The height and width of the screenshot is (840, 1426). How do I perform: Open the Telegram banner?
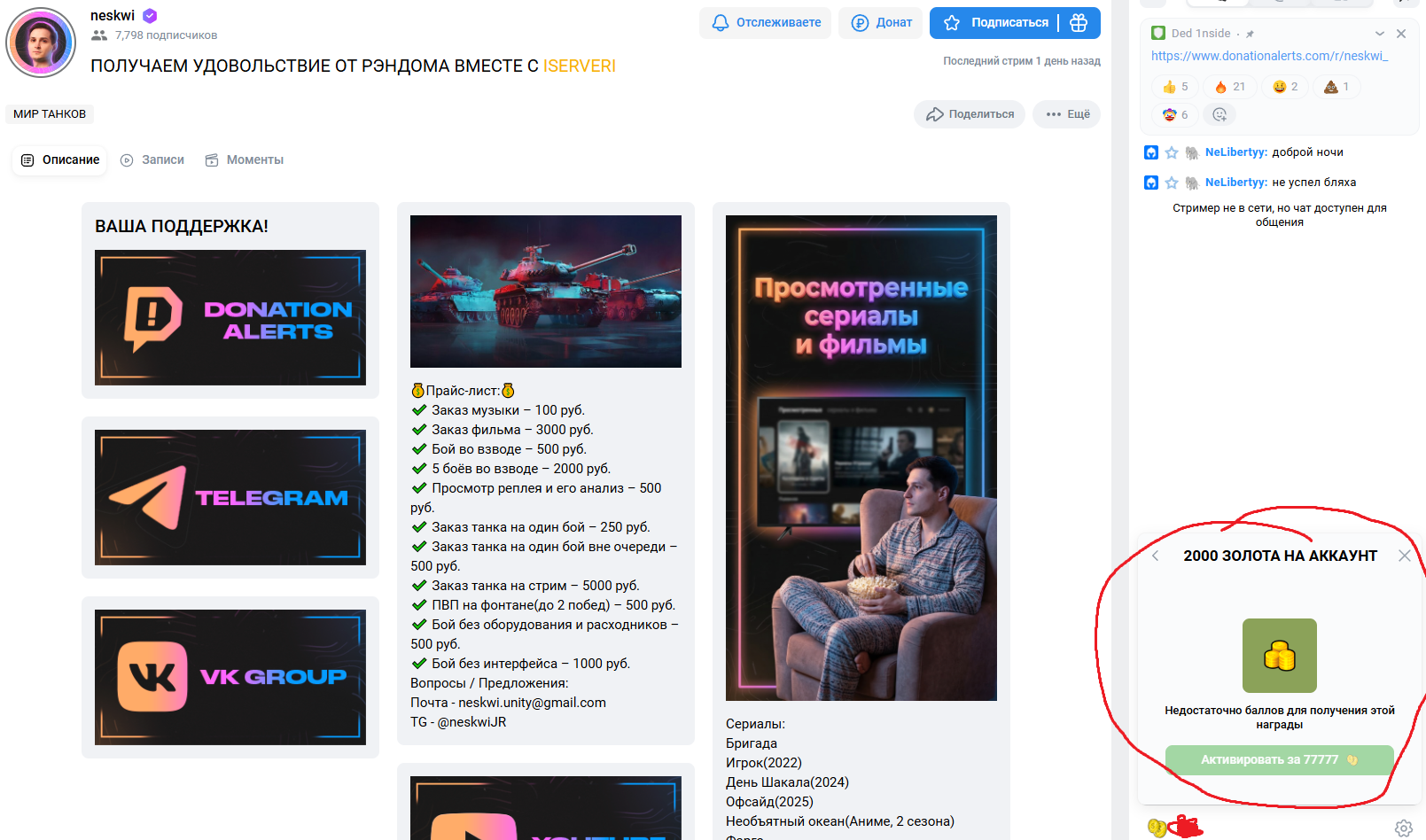click(230, 498)
